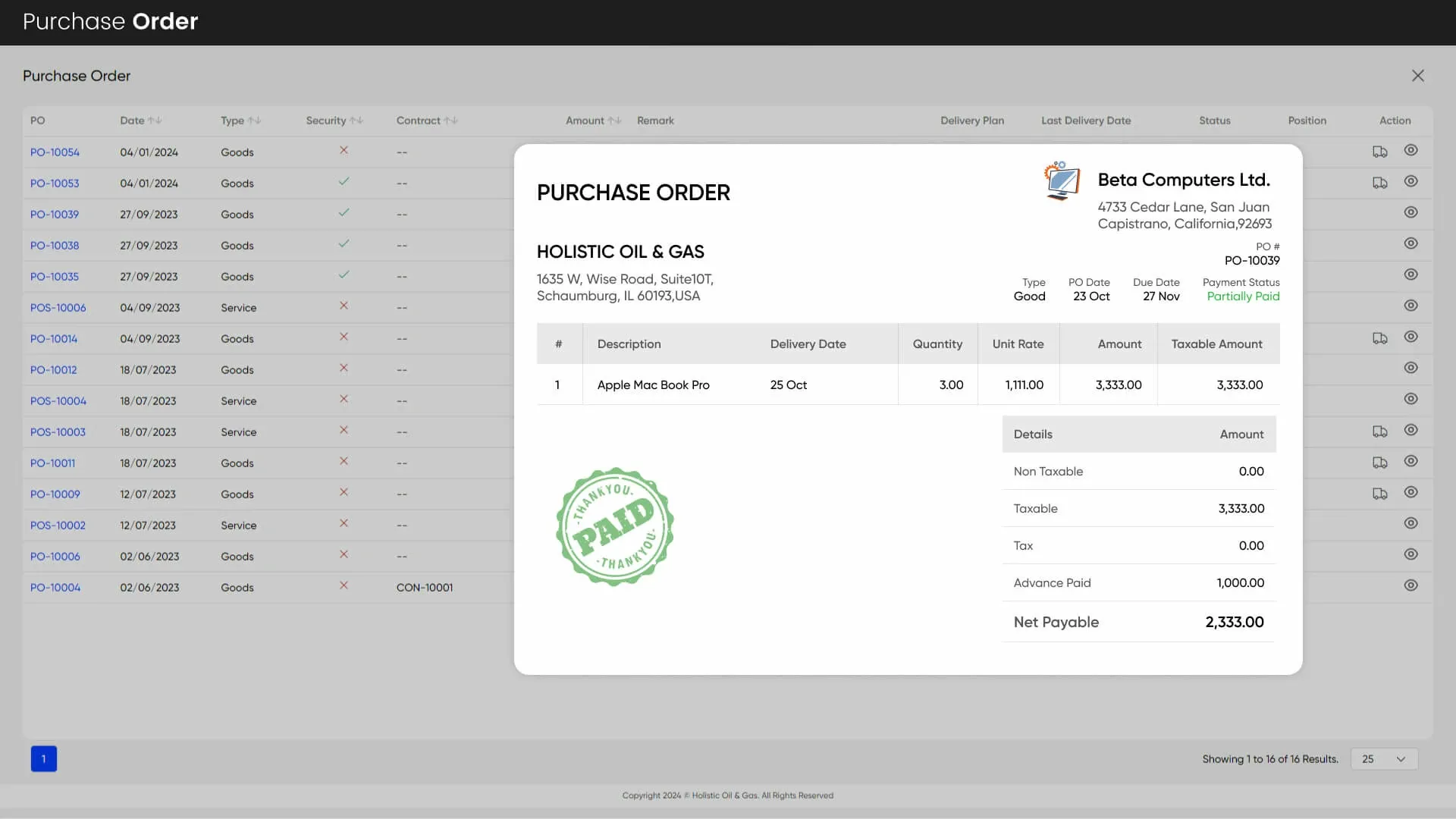Click the delivery truck icon for PO-10009
The width and height of the screenshot is (1456, 819).
pos(1379,494)
